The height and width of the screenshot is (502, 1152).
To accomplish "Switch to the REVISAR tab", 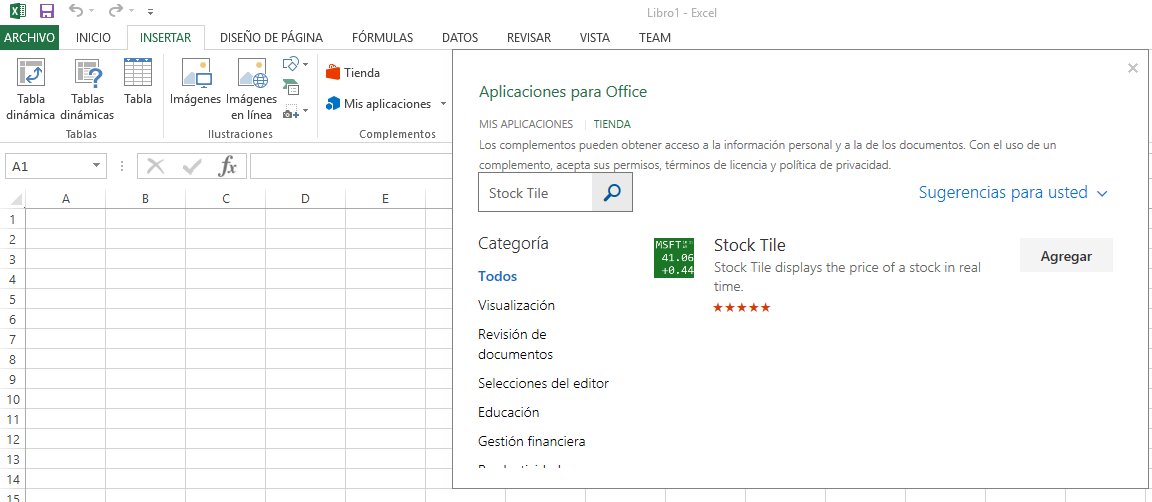I will 529,37.
